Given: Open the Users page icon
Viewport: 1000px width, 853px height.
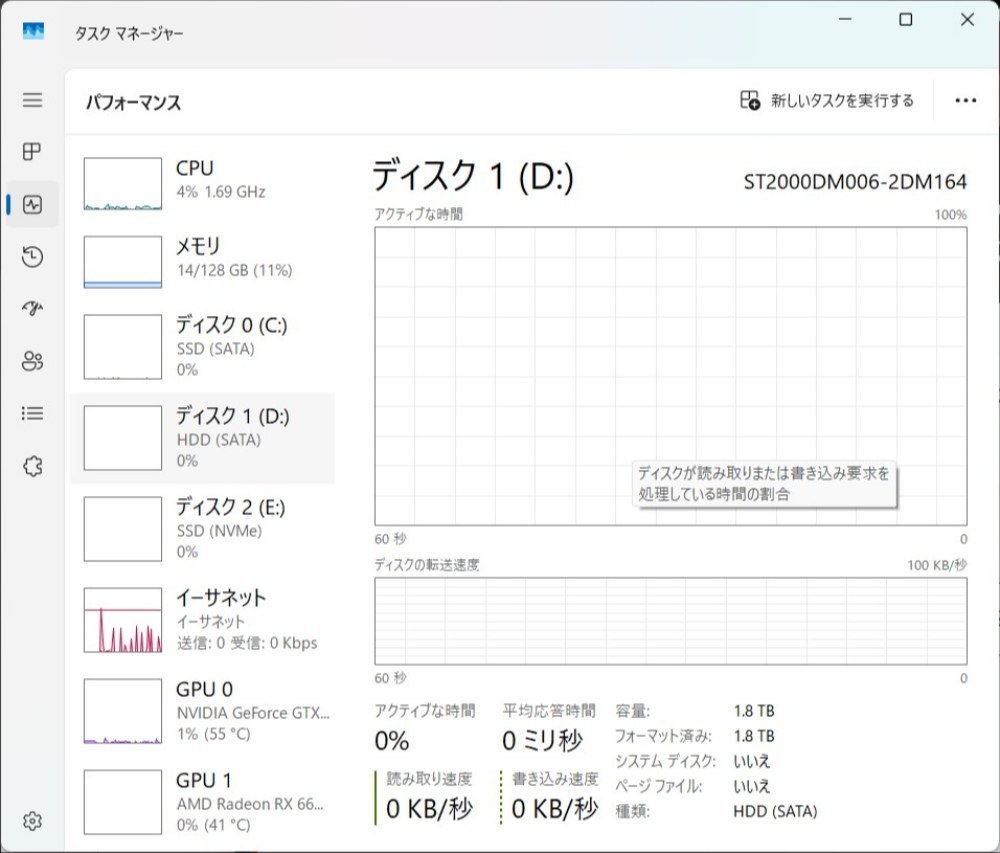Looking at the screenshot, I should pyautogui.click(x=33, y=361).
